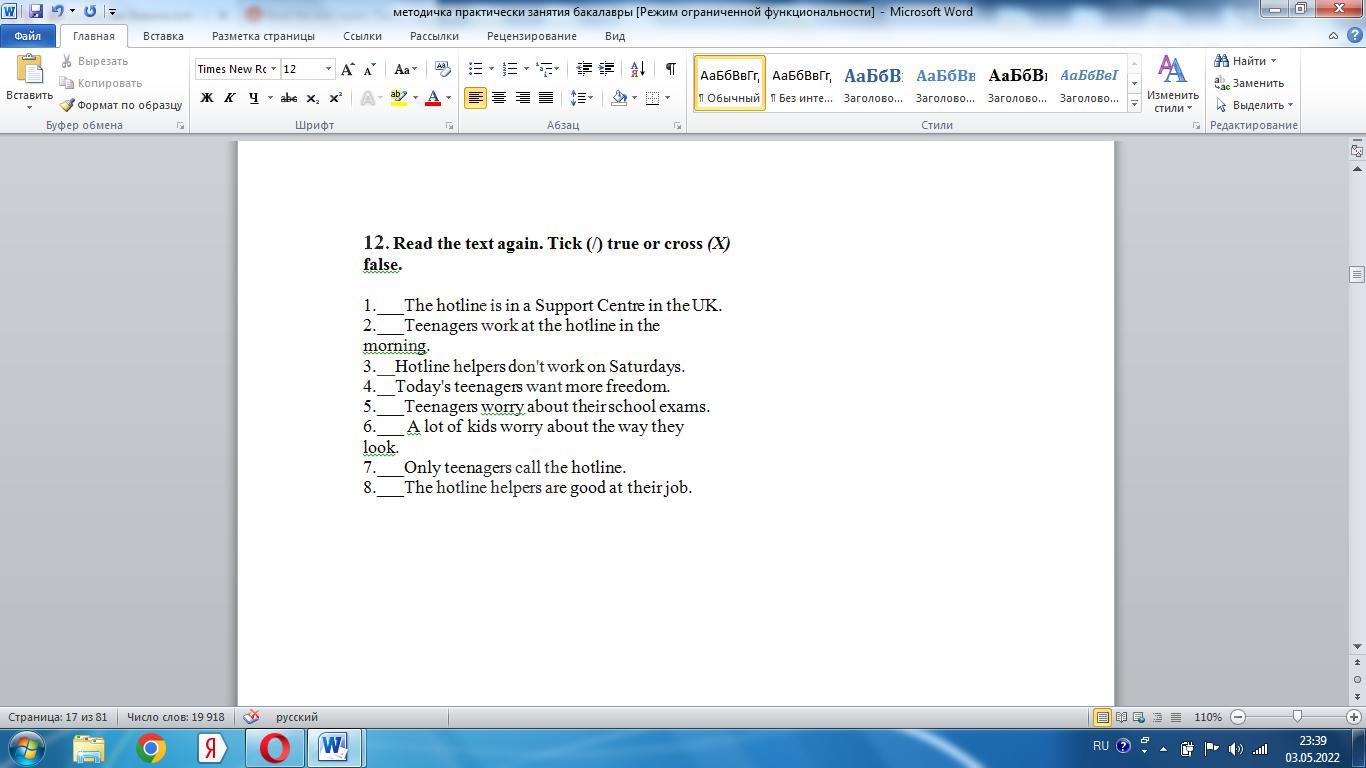Open the font size dropdown
The width and height of the screenshot is (1366, 768).
[x=327, y=69]
